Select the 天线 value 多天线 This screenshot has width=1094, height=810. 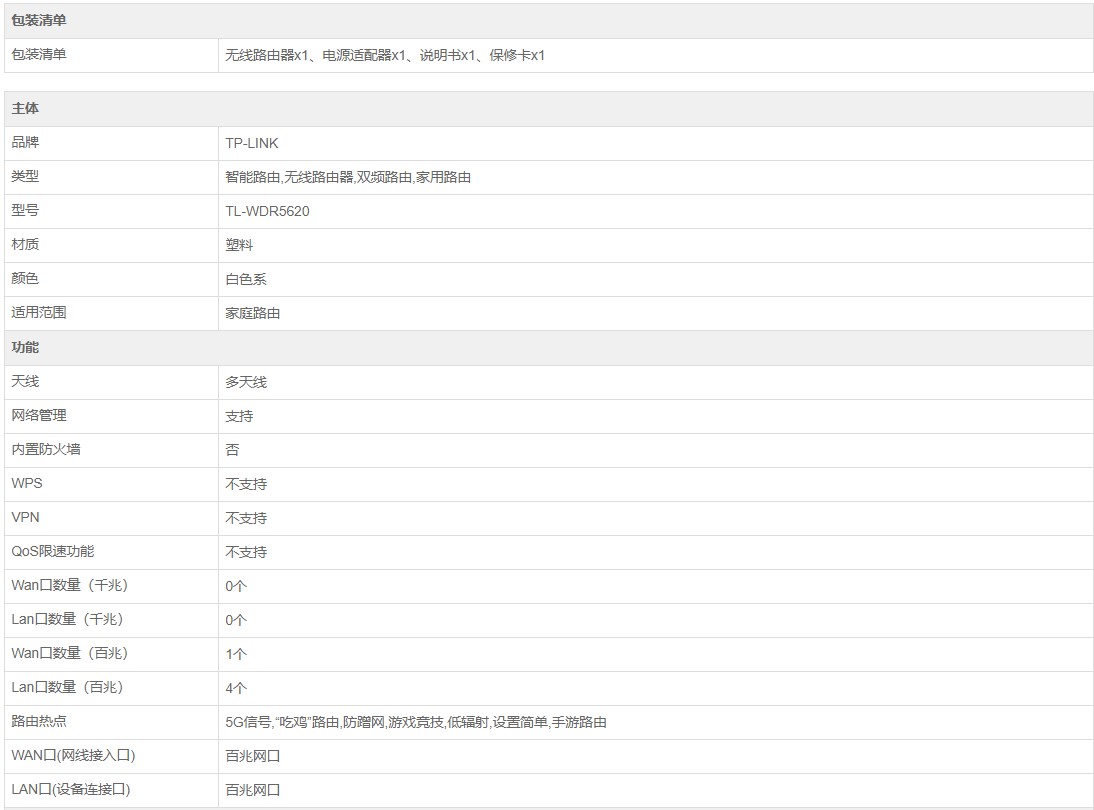pyautogui.click(x=246, y=382)
